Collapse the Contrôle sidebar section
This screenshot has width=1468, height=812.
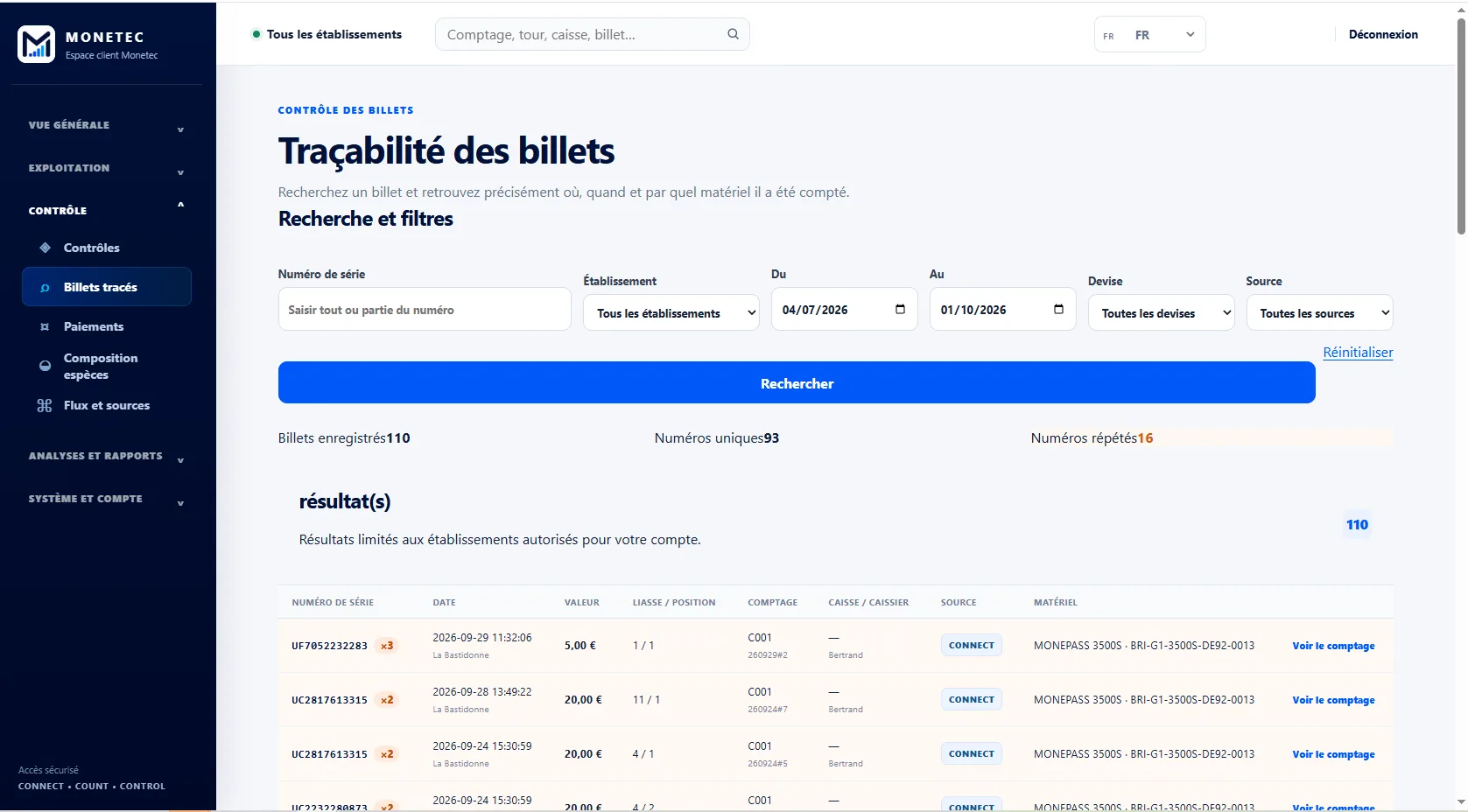(107, 210)
